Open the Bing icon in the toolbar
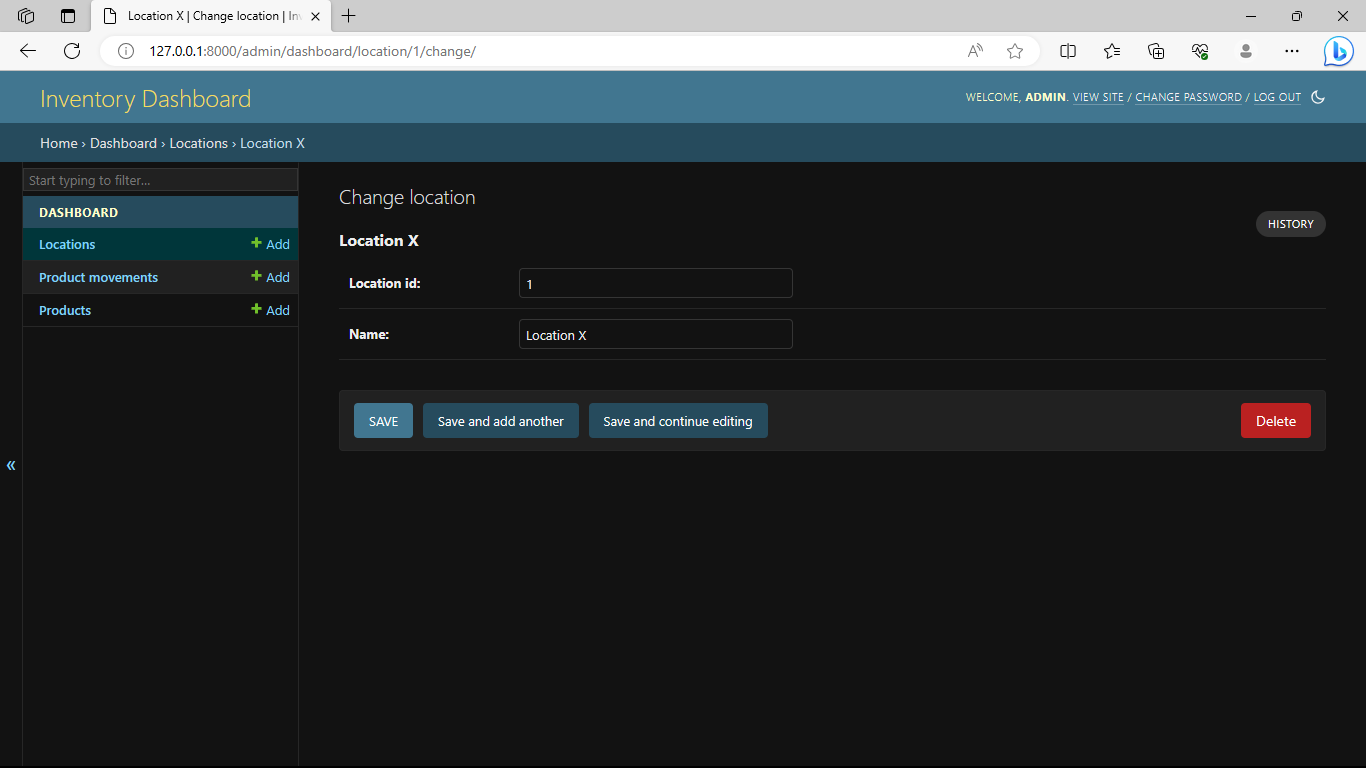This screenshot has height=768, width=1366. pos(1338,51)
